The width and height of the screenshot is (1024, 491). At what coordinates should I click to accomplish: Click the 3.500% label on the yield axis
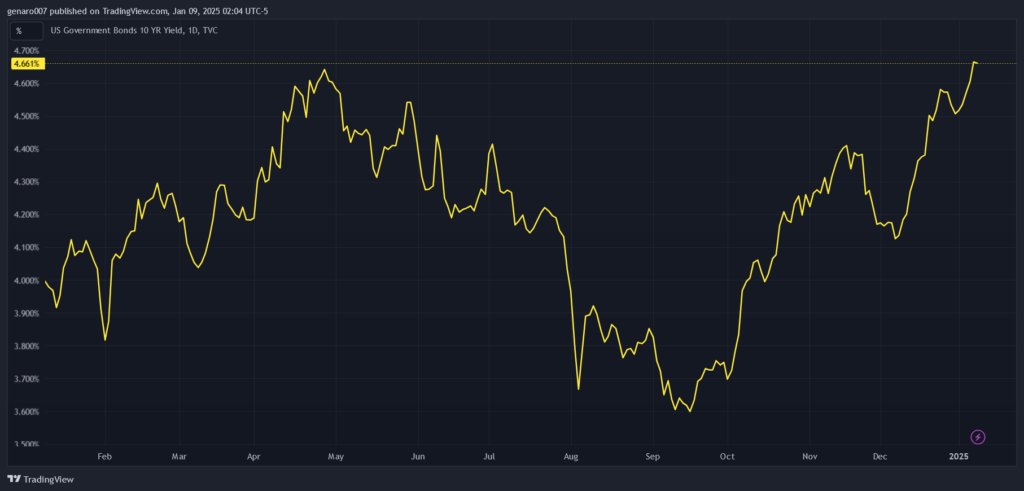coord(26,444)
